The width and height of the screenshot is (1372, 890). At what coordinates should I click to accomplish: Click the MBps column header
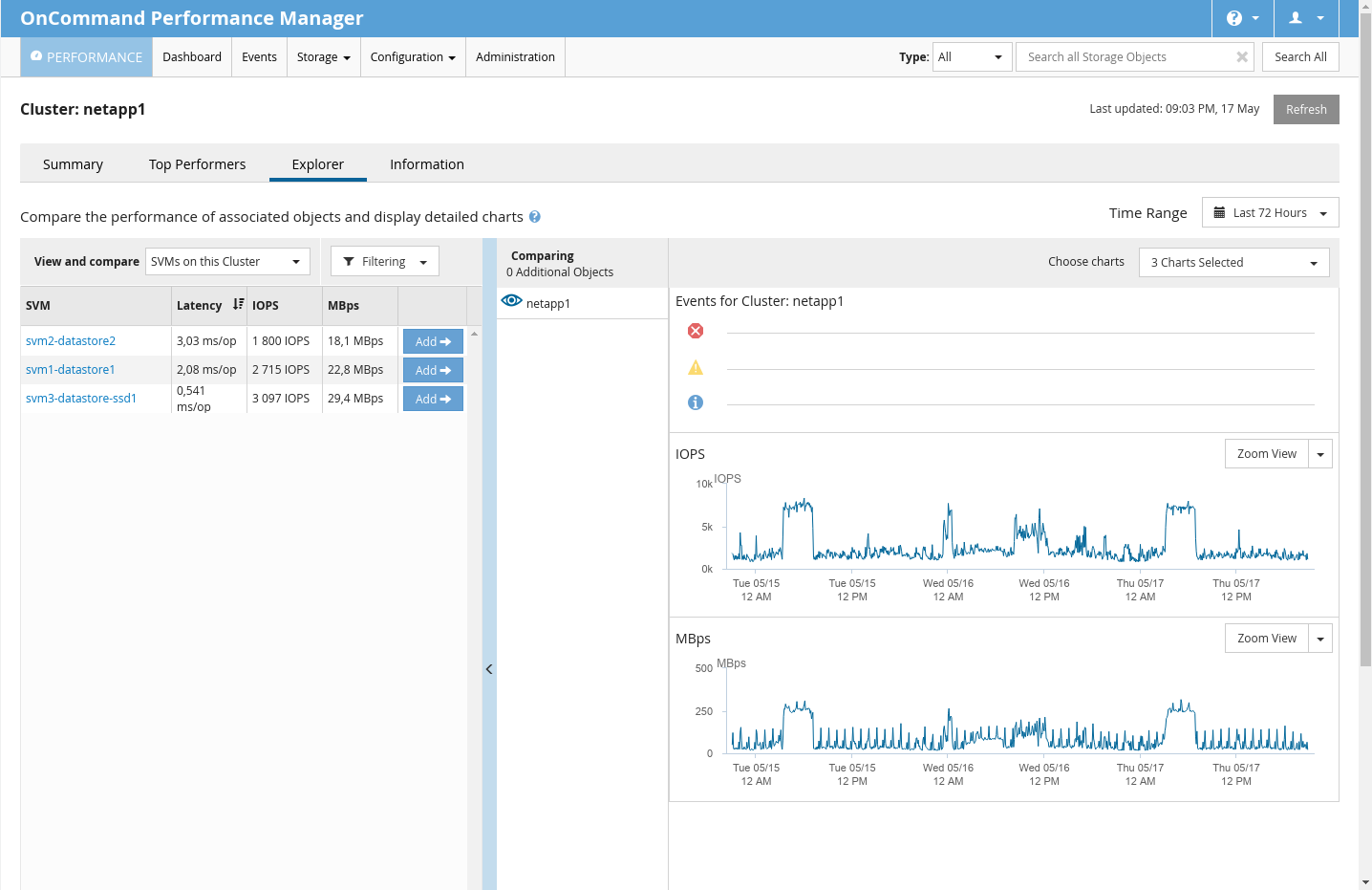(360, 306)
